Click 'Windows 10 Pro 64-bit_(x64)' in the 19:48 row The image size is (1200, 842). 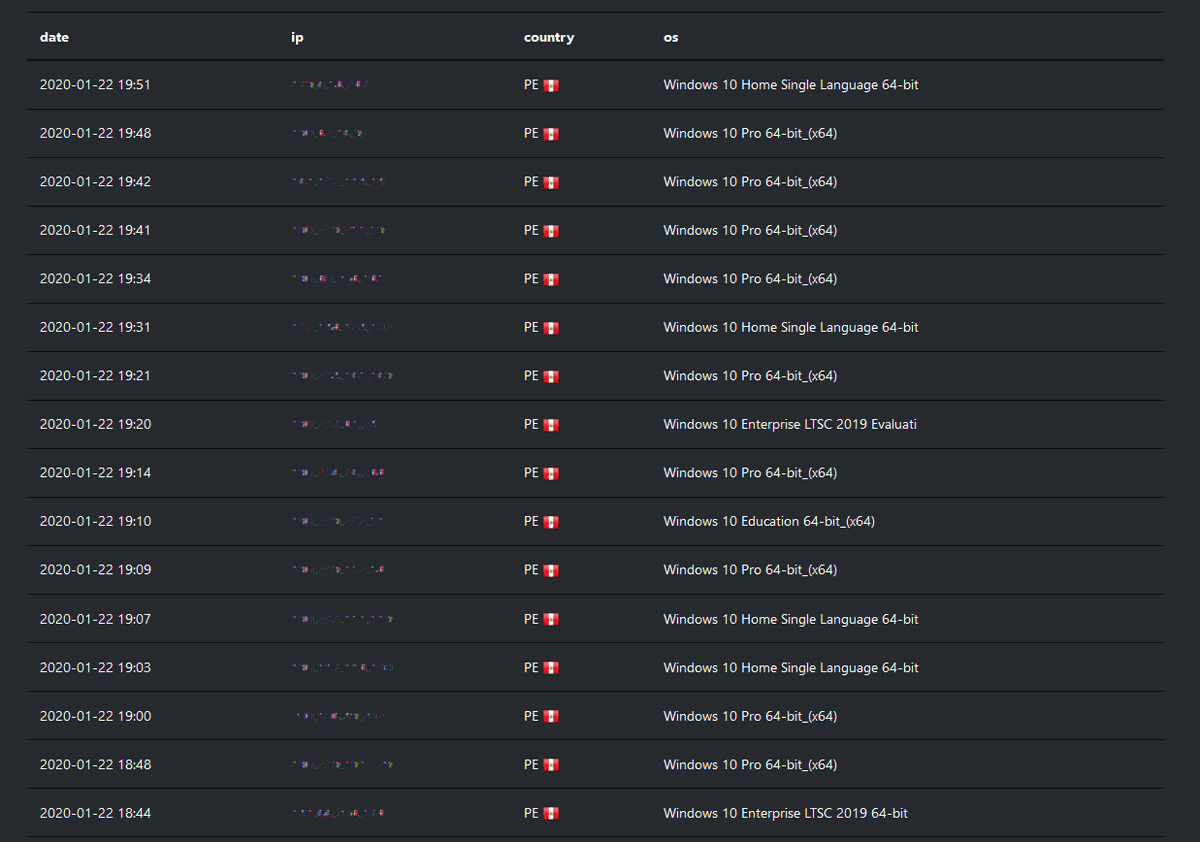(x=750, y=133)
